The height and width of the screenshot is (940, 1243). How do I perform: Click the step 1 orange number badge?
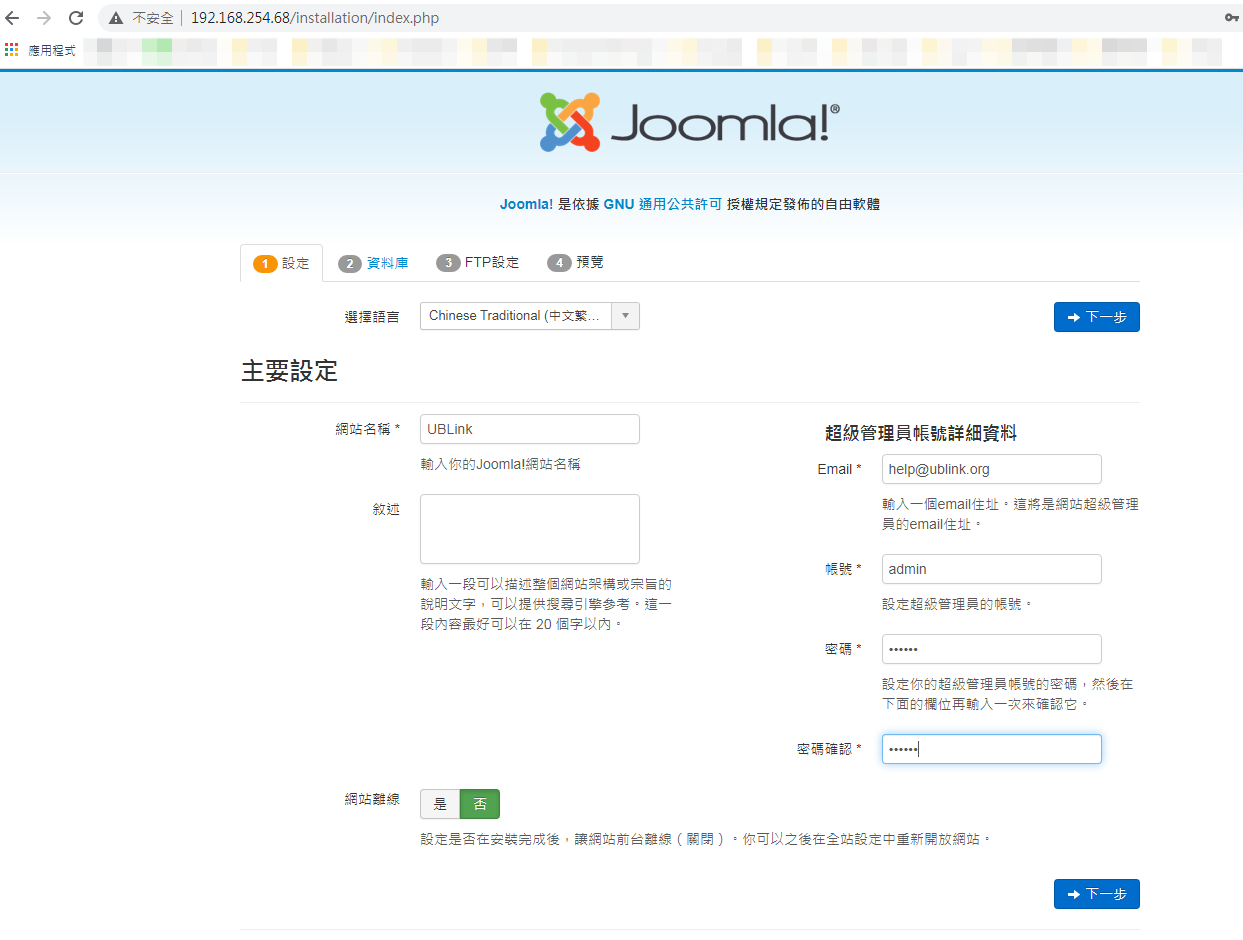point(265,264)
